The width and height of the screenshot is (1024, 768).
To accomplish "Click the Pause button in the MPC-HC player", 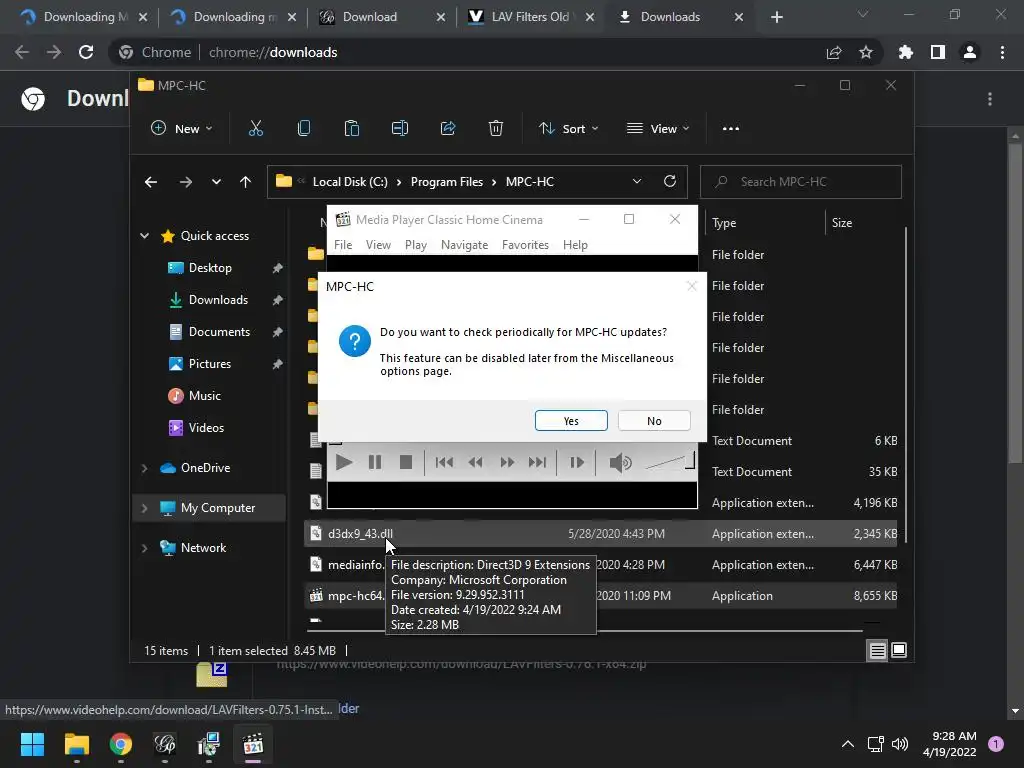I will pyautogui.click(x=375, y=462).
